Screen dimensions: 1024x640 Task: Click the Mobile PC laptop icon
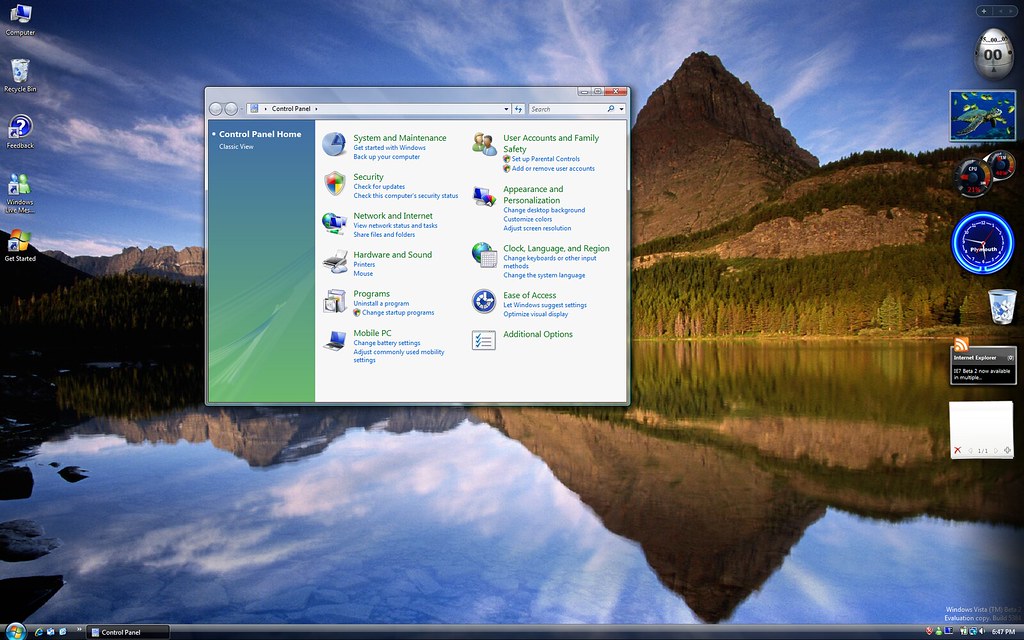coord(334,340)
